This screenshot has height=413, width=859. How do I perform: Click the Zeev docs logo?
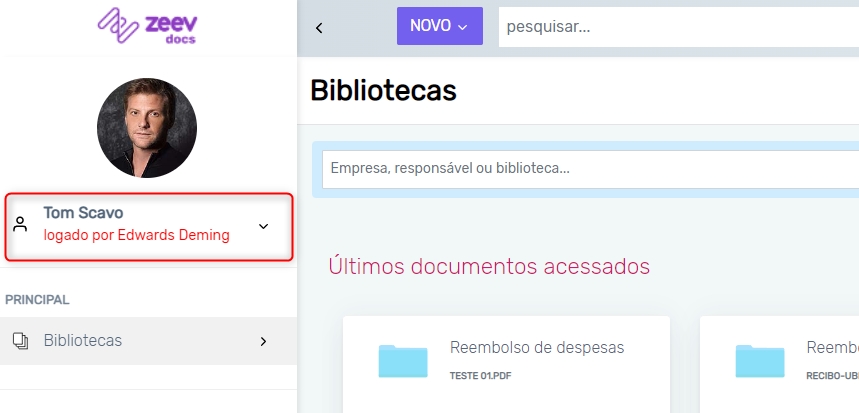[147, 28]
